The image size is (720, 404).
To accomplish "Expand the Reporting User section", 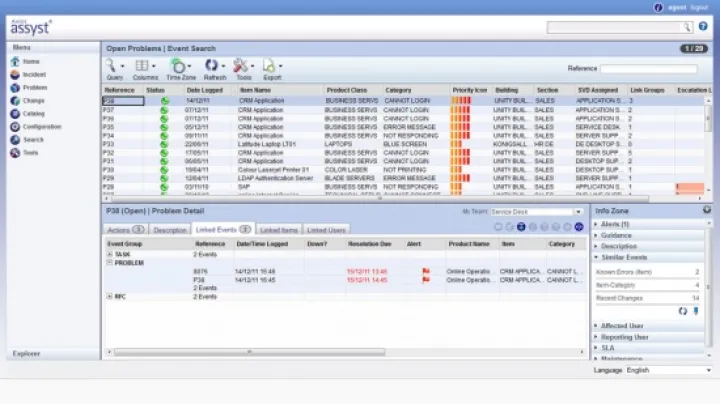I will pos(596,337).
